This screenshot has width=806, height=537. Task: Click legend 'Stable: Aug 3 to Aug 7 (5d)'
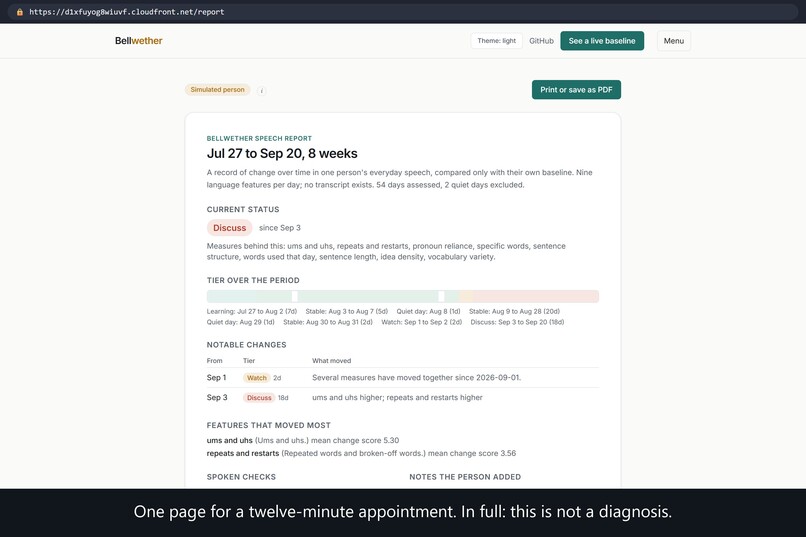pos(346,311)
